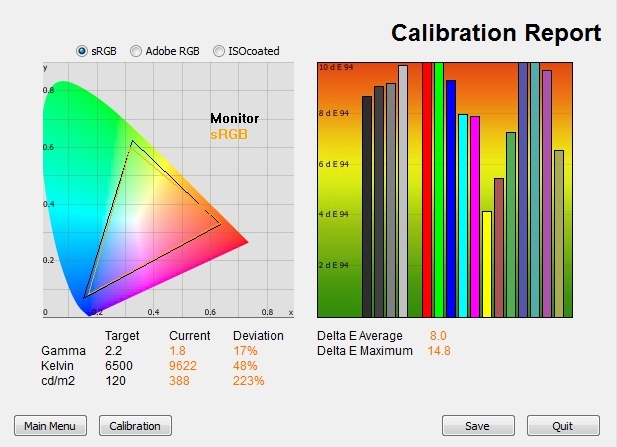Click the Kelvin current value 9622

tap(183, 366)
